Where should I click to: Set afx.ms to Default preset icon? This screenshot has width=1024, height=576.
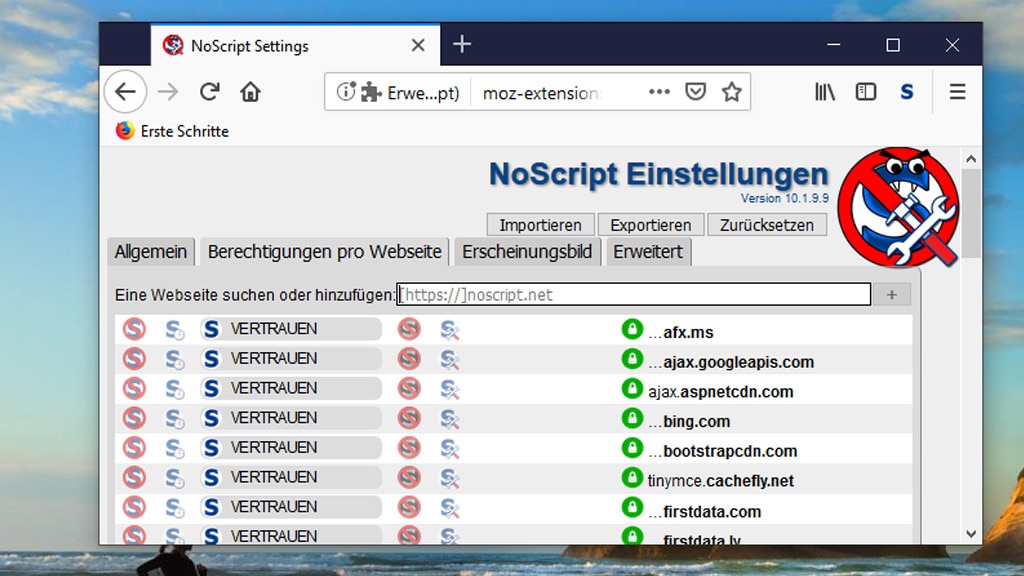point(135,328)
